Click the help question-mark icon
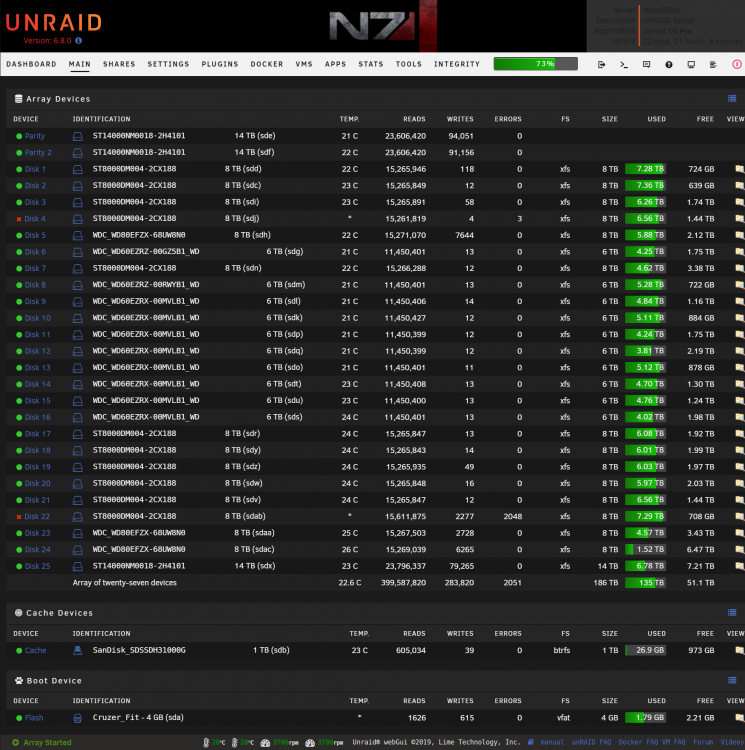Image resolution: width=745 pixels, height=750 pixels. click(x=669, y=65)
